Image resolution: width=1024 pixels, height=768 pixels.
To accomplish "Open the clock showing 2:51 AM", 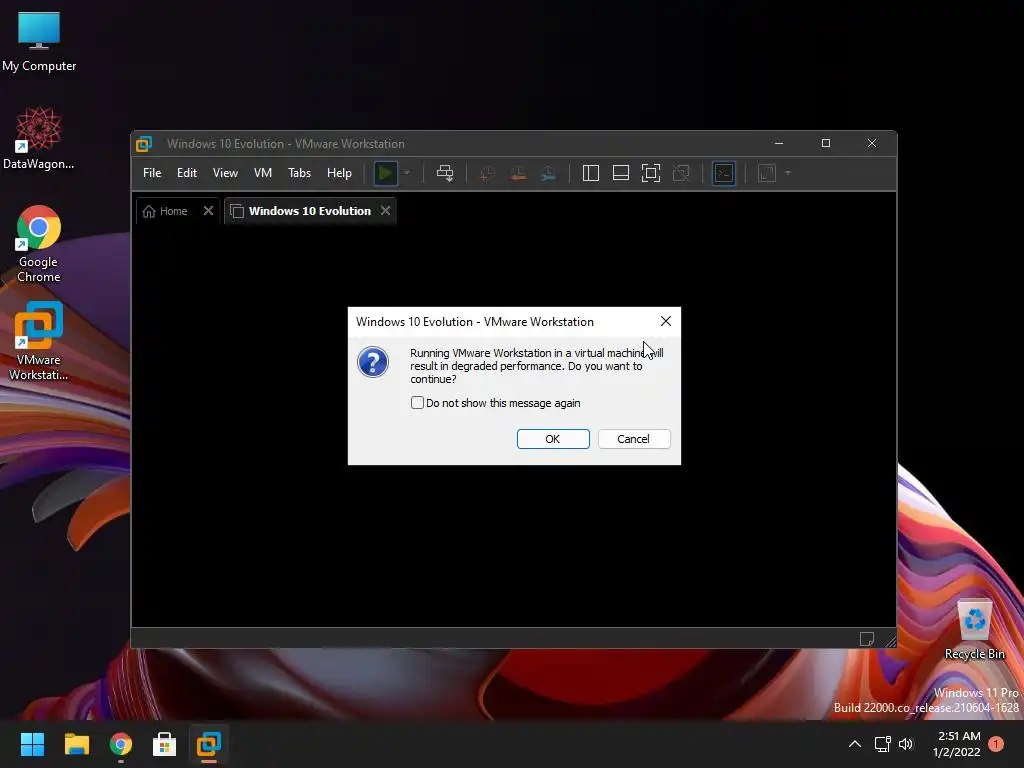I will pyautogui.click(x=958, y=744).
